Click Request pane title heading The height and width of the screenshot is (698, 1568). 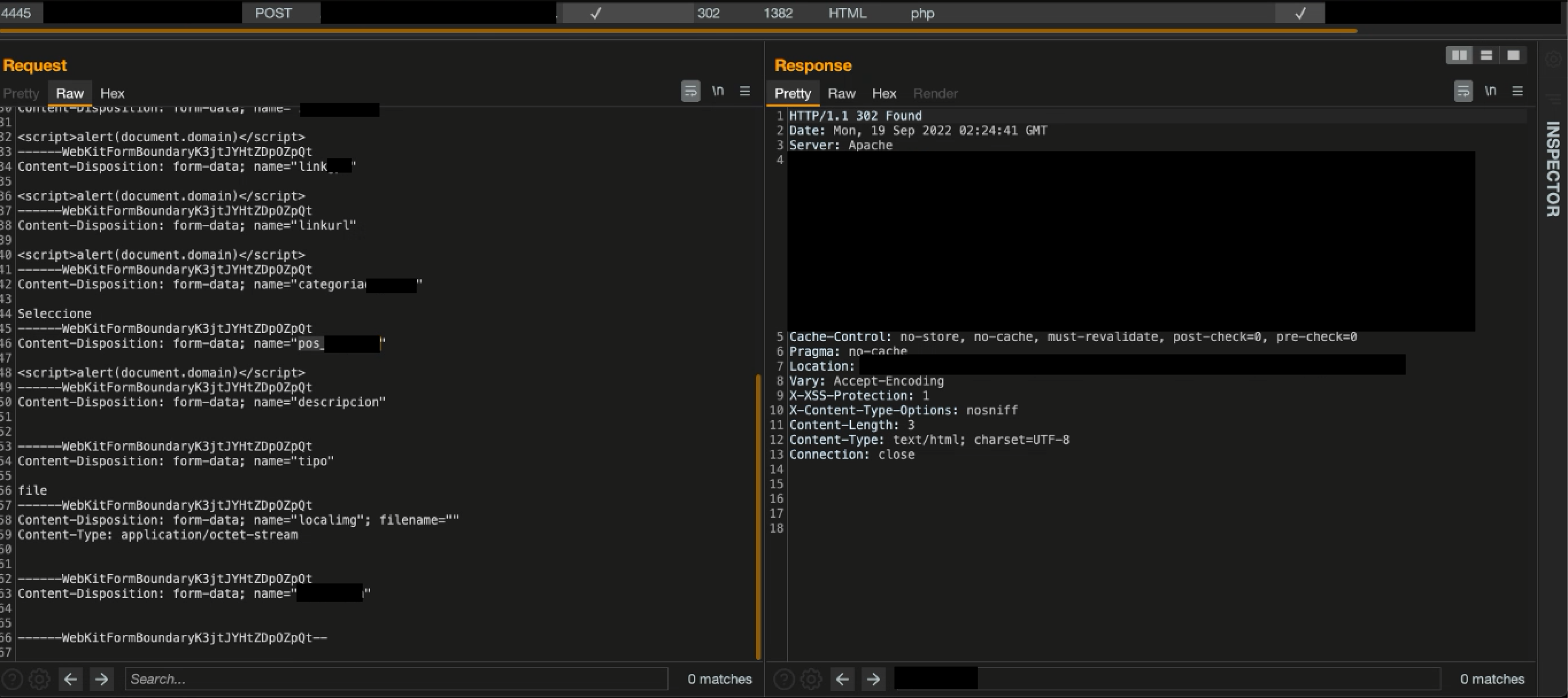point(34,65)
